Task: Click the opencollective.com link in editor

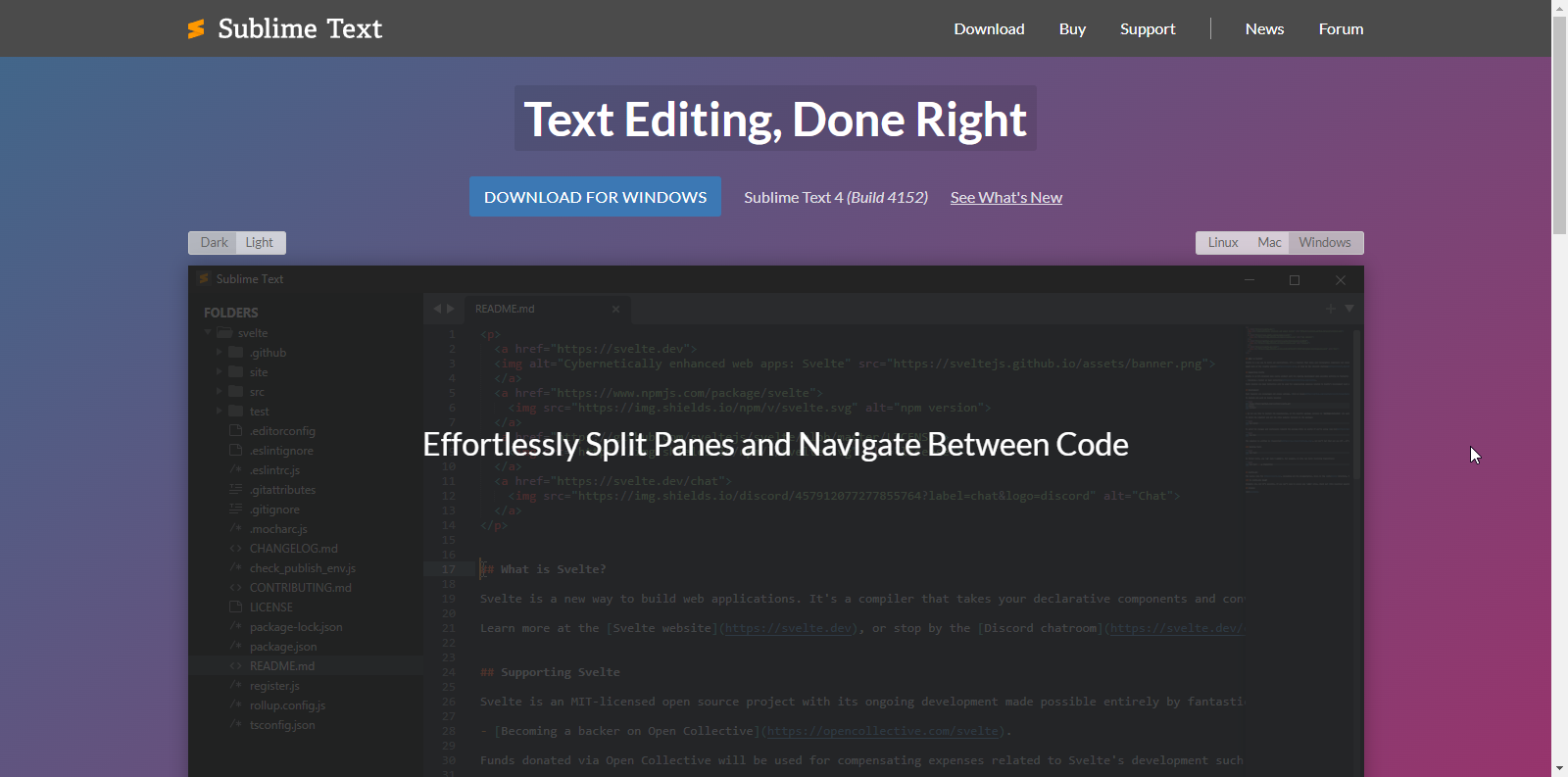Action: point(883,731)
